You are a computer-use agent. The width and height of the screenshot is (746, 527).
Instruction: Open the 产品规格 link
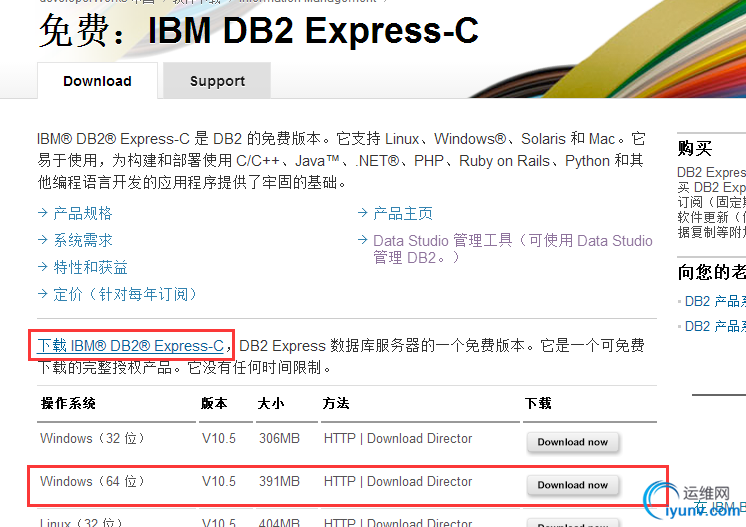point(83,213)
